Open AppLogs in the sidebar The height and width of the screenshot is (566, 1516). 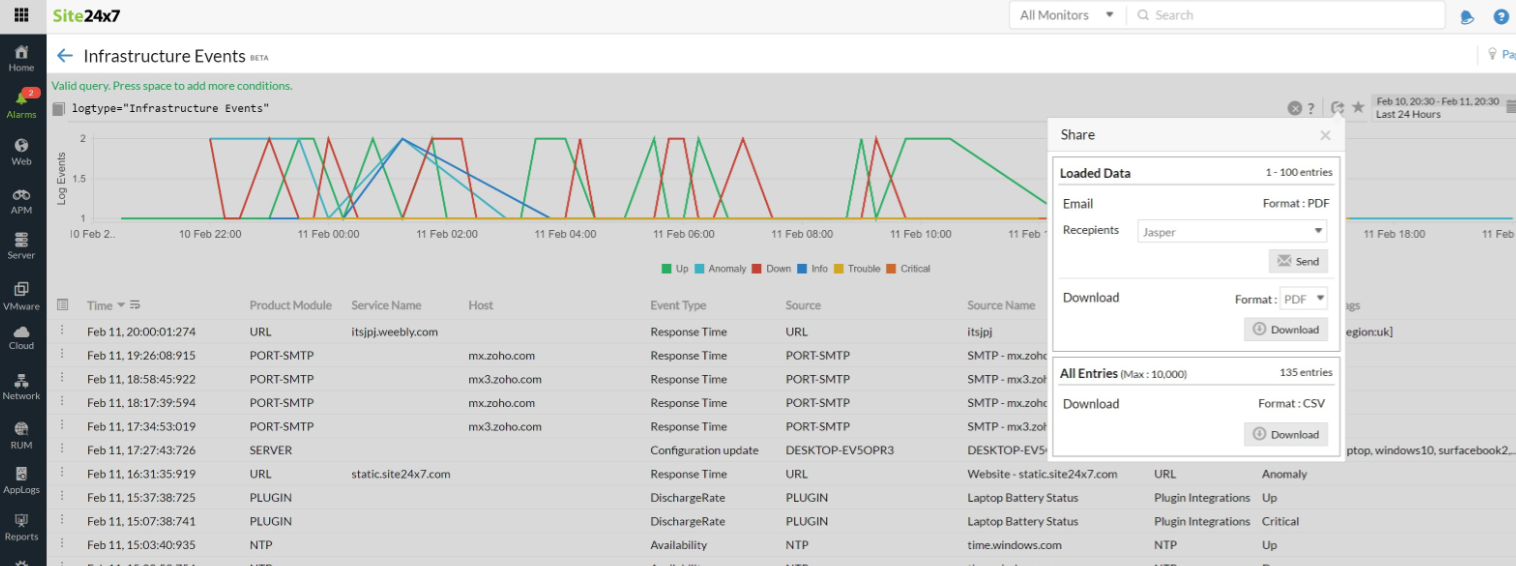tap(21, 482)
